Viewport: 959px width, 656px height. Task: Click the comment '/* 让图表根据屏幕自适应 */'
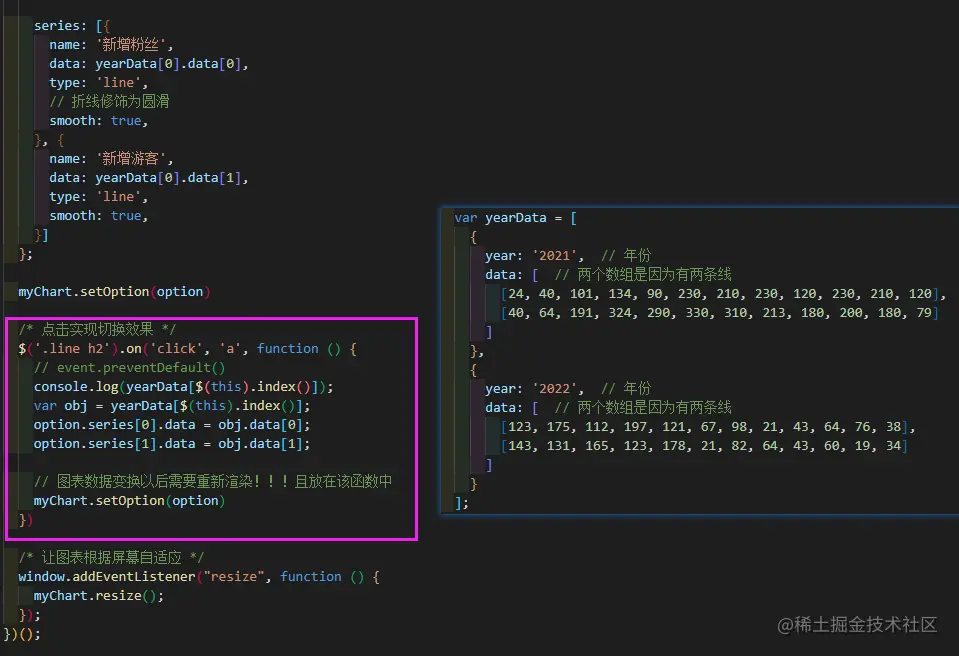click(111, 558)
